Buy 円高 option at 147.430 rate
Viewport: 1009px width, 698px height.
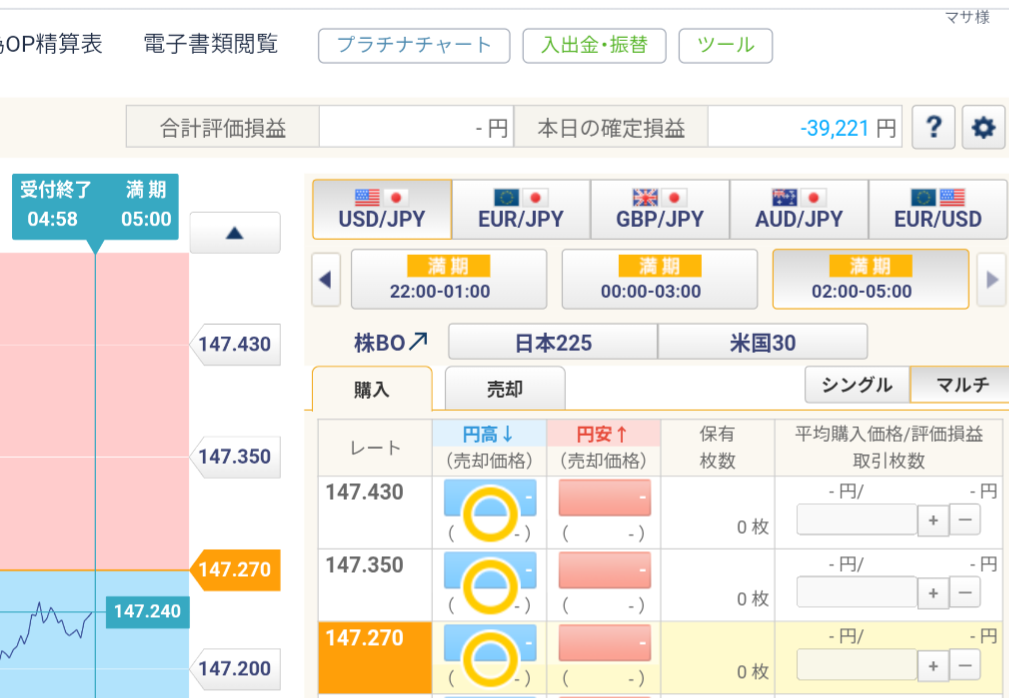490,498
